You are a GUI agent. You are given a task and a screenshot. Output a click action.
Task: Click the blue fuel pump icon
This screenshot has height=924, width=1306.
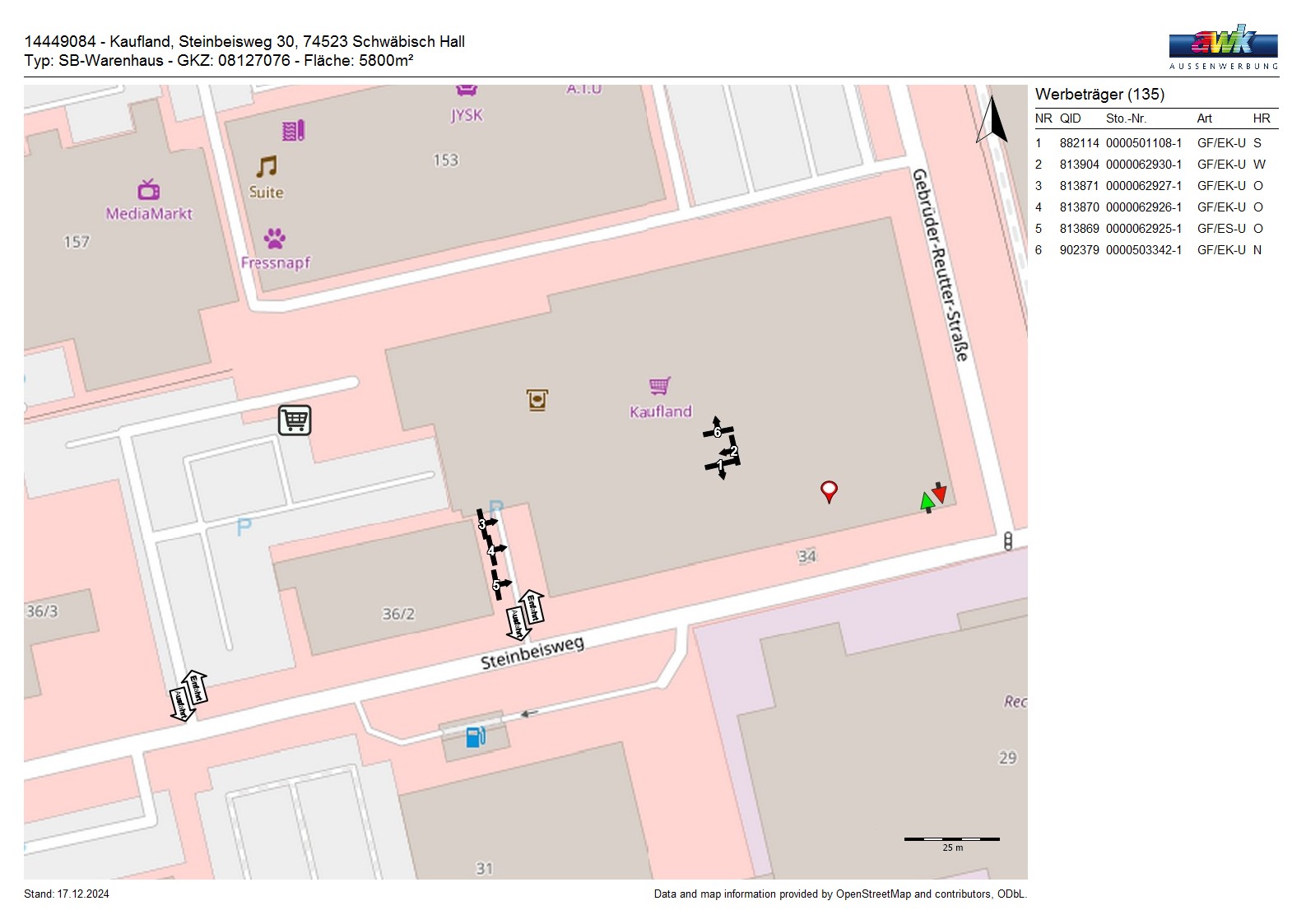[x=476, y=736]
